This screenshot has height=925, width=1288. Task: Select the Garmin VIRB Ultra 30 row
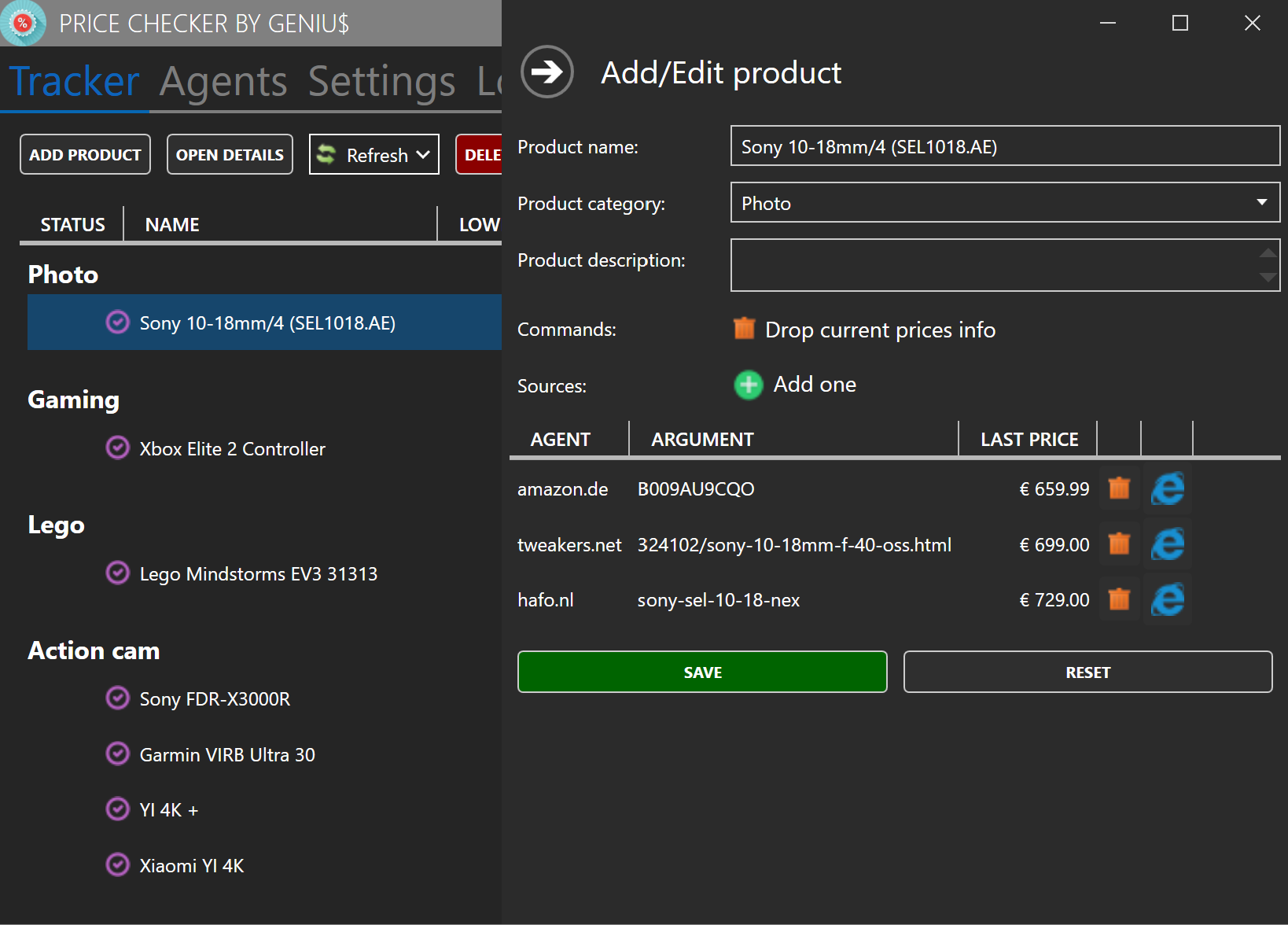[264, 754]
